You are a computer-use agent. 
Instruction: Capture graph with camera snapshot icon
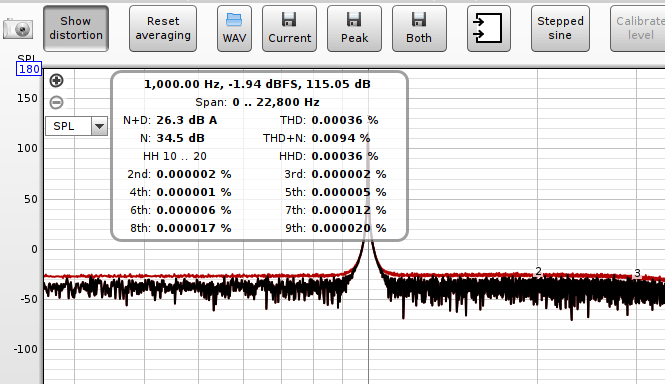[18, 29]
